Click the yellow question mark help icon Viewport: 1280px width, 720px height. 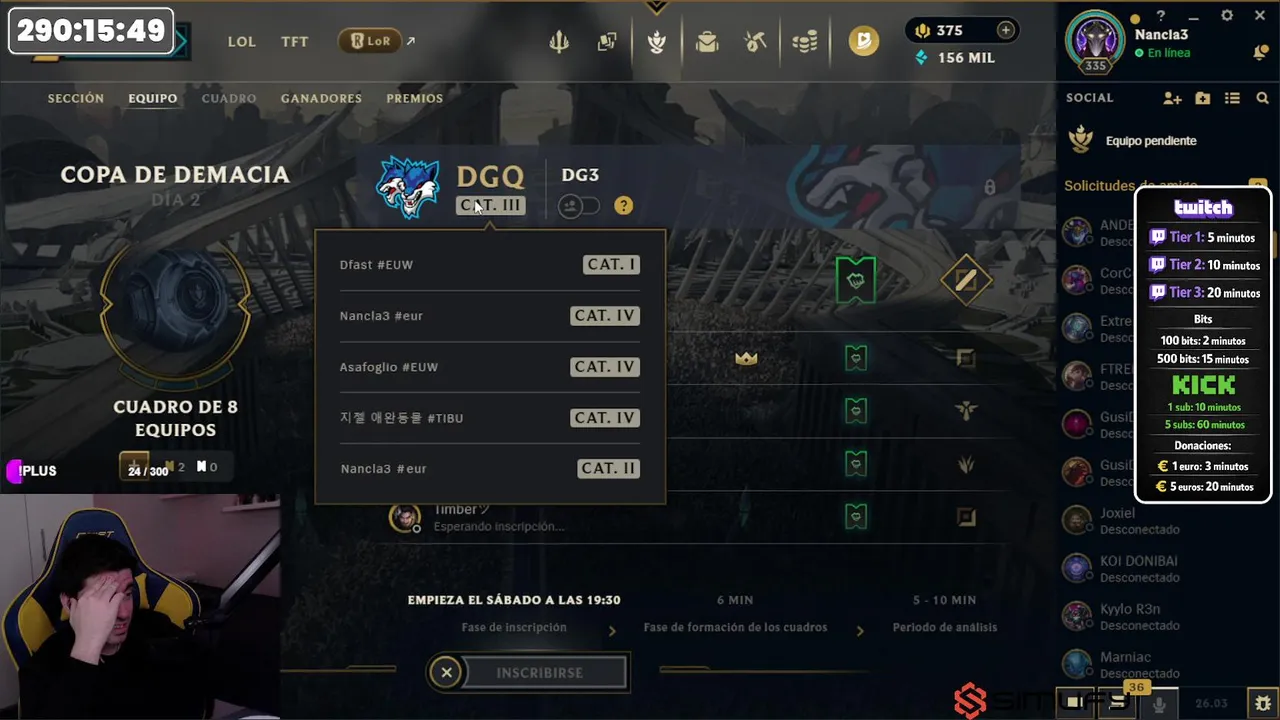[623, 206]
